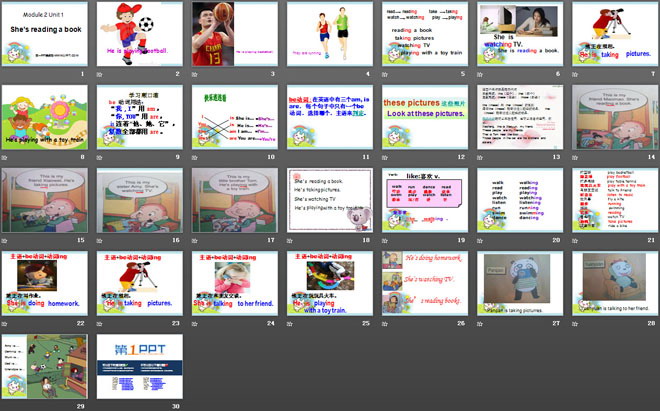
Task: Select slide 29 with park scene
Action: click(x=45, y=366)
